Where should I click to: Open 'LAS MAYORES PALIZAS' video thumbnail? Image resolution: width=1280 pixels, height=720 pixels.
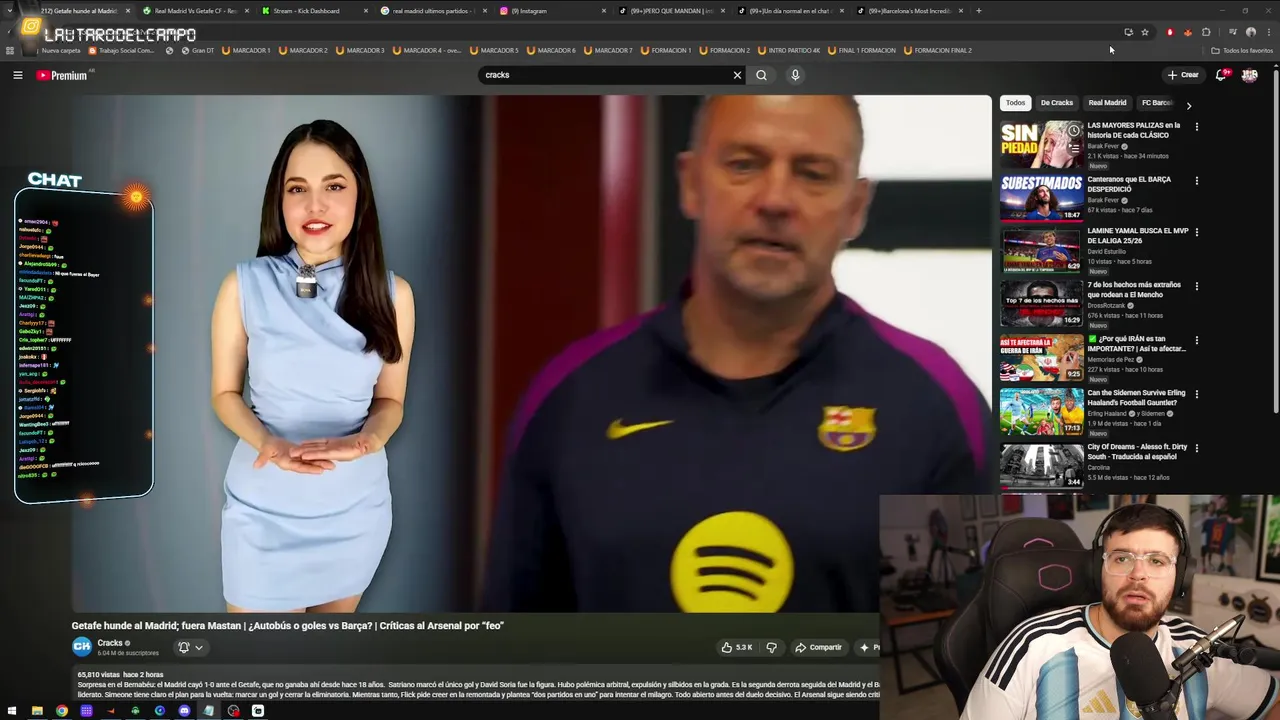1041,144
